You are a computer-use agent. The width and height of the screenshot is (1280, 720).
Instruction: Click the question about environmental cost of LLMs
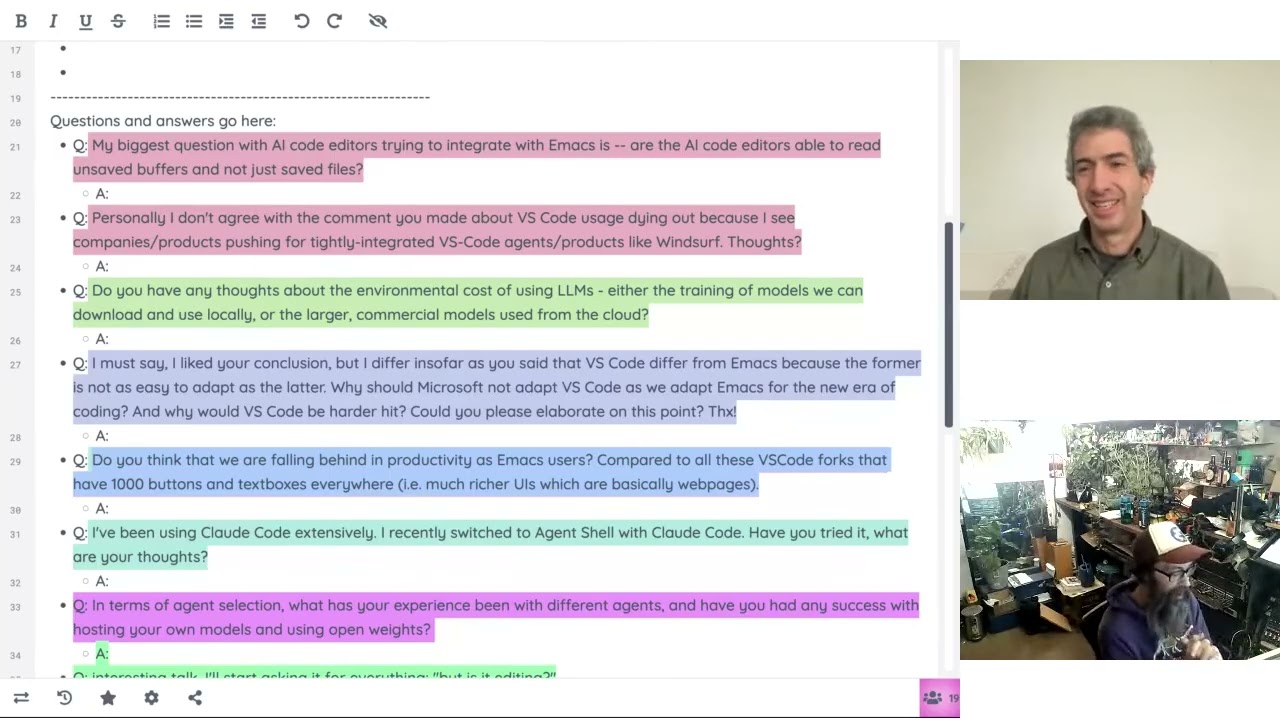(467, 302)
